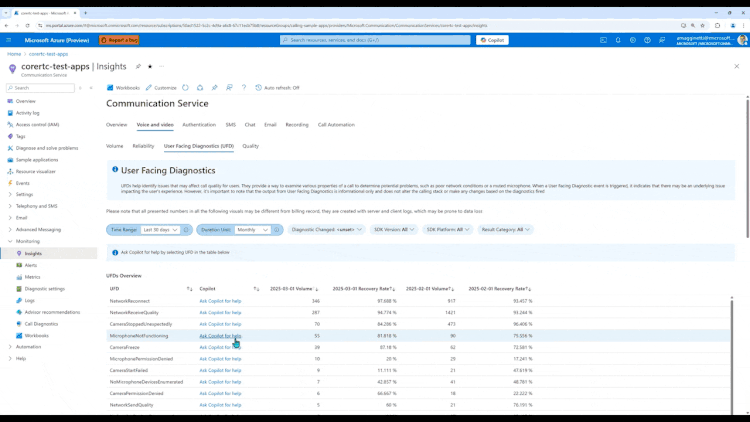Open portal settings gear in header
Screen dimensions: 750x422
pyautogui.click(x=633, y=40)
